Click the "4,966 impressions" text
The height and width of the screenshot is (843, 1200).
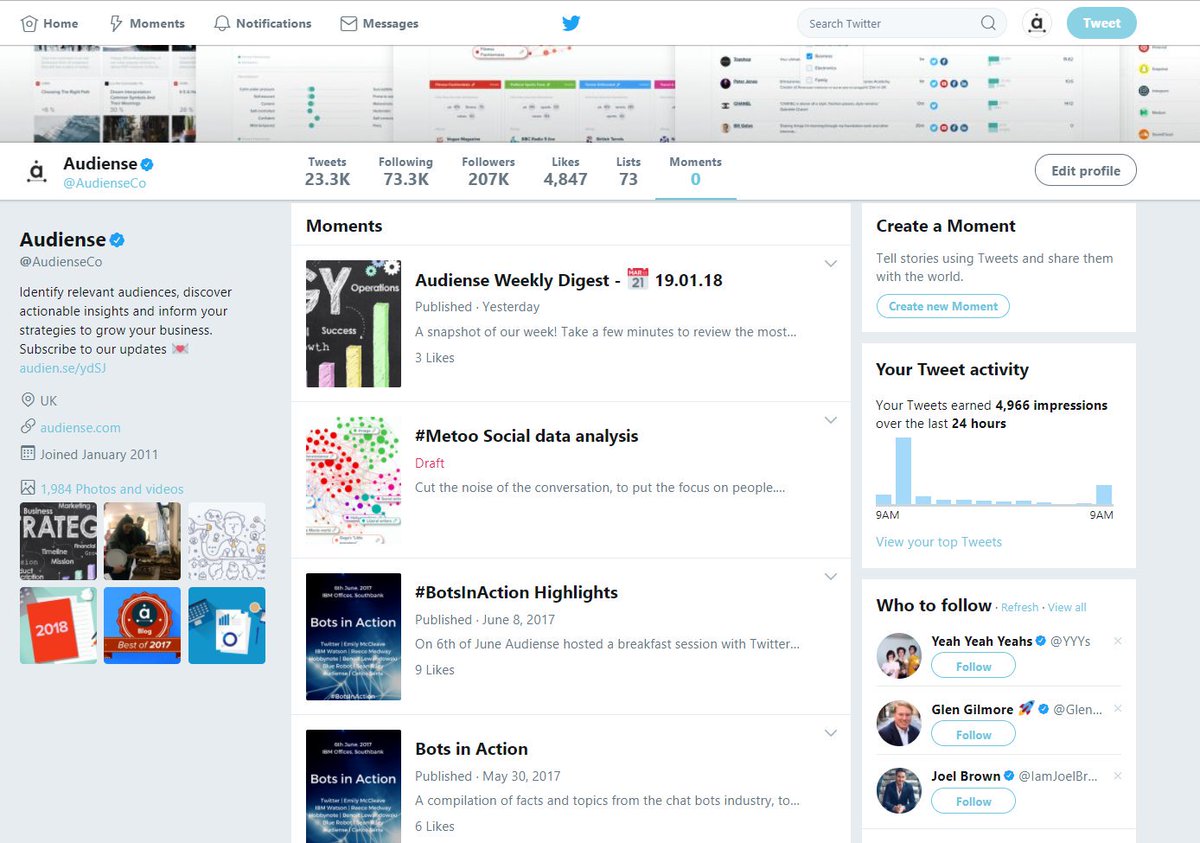(1052, 405)
